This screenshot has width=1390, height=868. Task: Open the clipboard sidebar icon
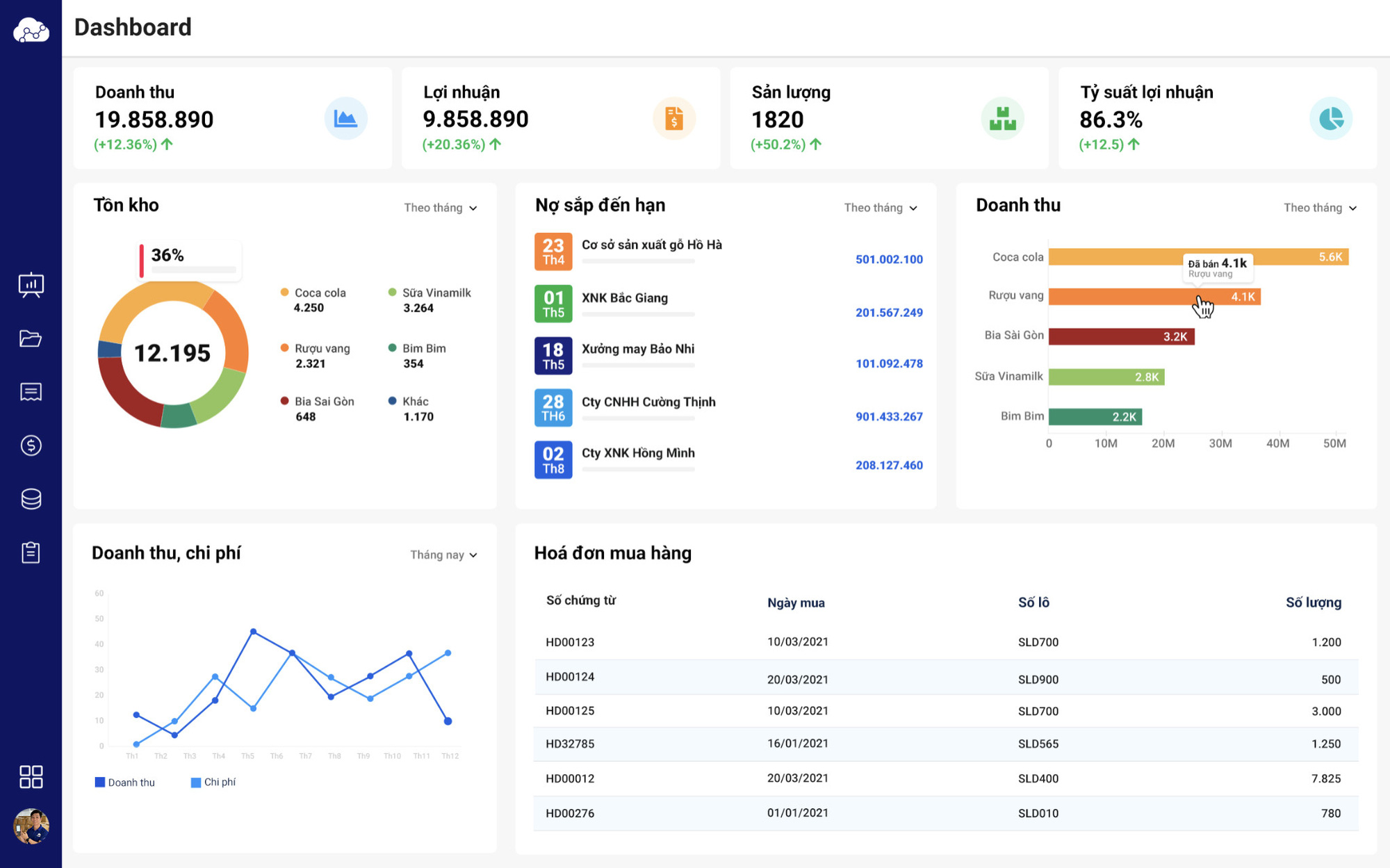coord(31,552)
